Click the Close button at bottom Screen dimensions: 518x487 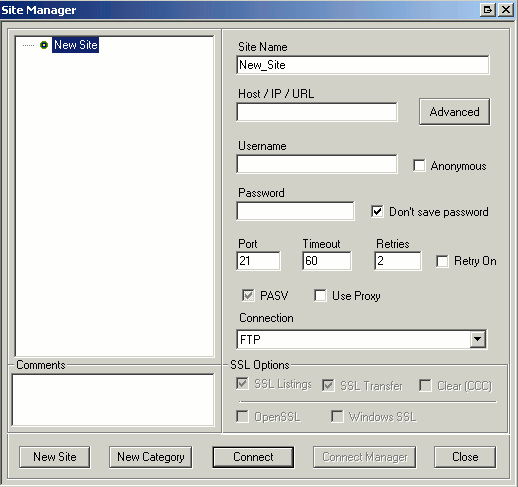tap(465, 457)
